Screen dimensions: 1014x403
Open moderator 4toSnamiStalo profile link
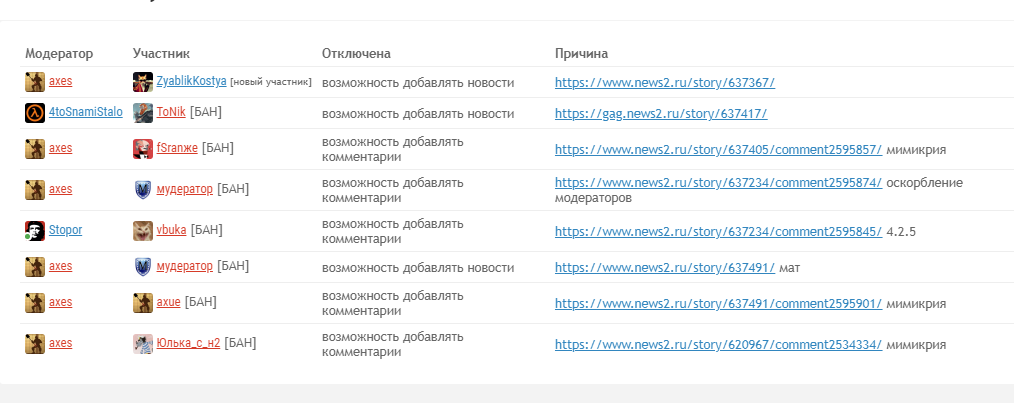(86, 112)
